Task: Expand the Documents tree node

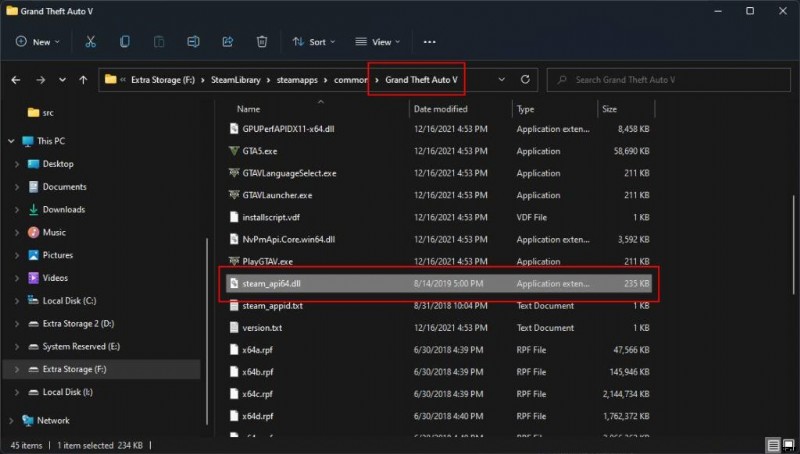Action: [17, 187]
